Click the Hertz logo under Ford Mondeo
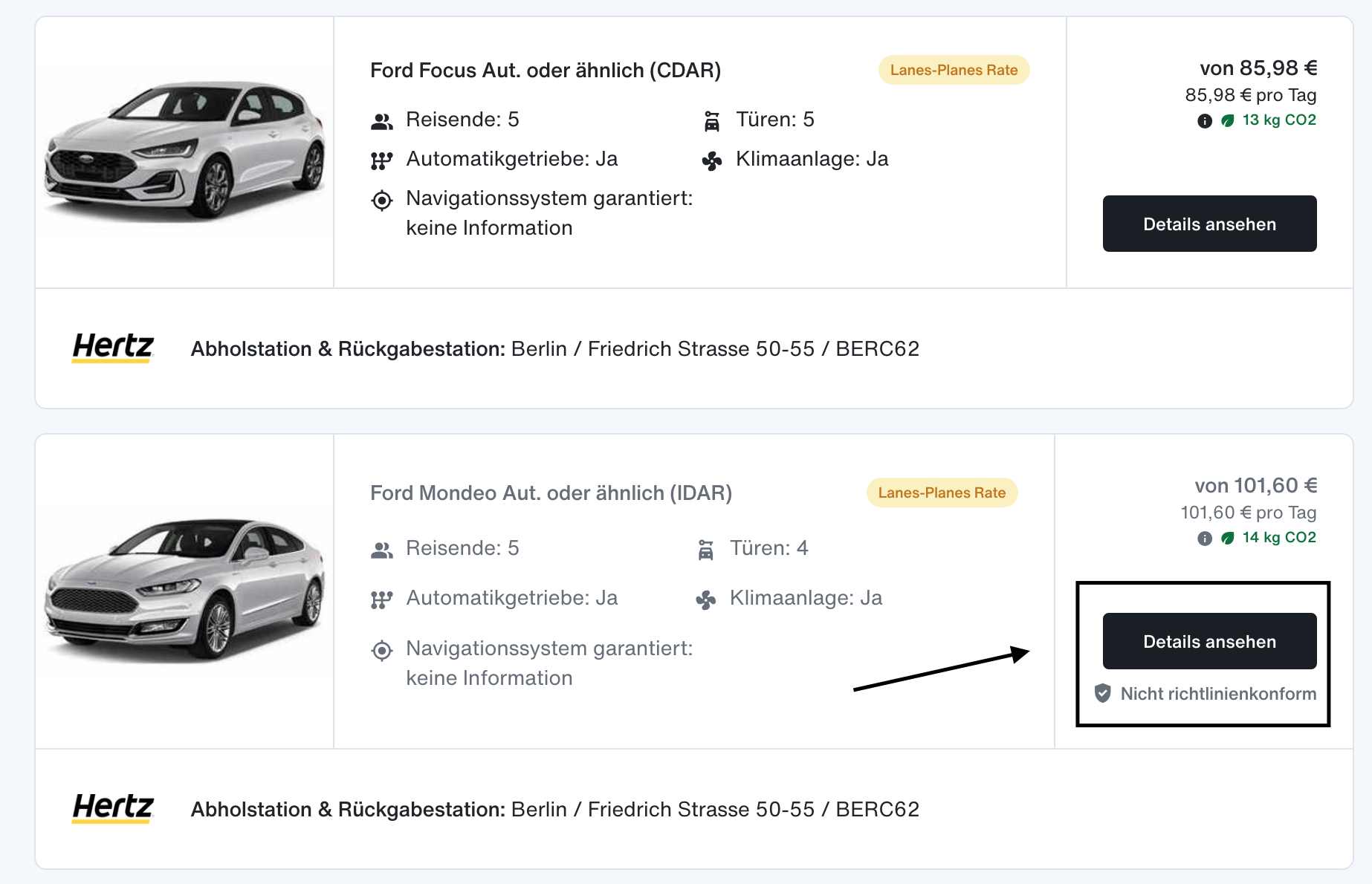The width and height of the screenshot is (1372, 884). point(113,808)
